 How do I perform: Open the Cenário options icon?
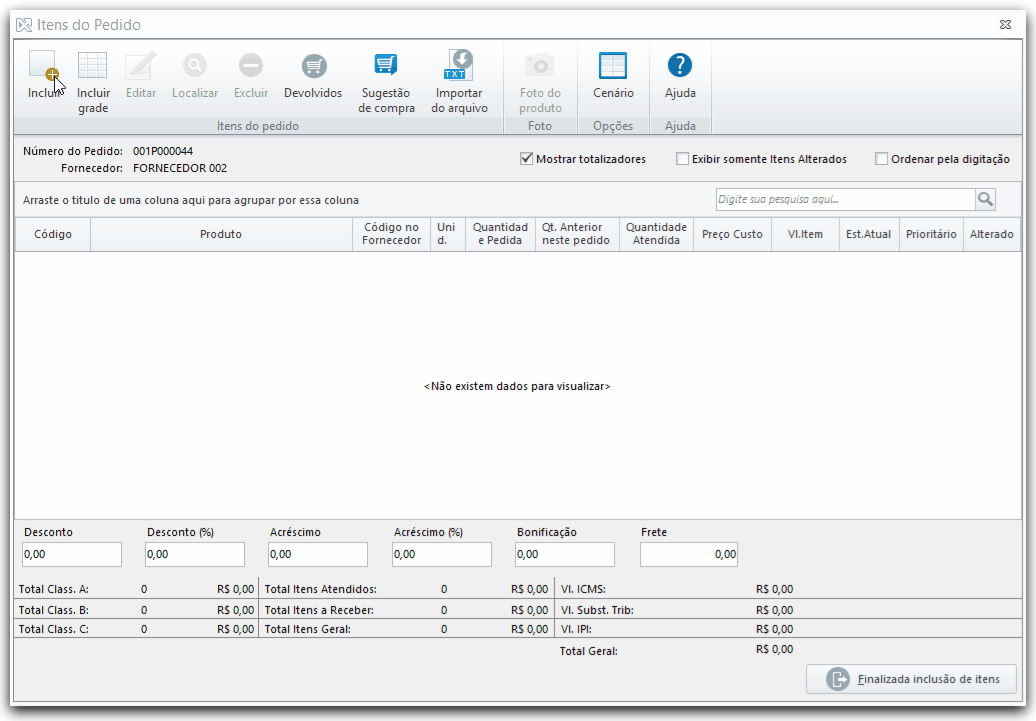point(613,65)
